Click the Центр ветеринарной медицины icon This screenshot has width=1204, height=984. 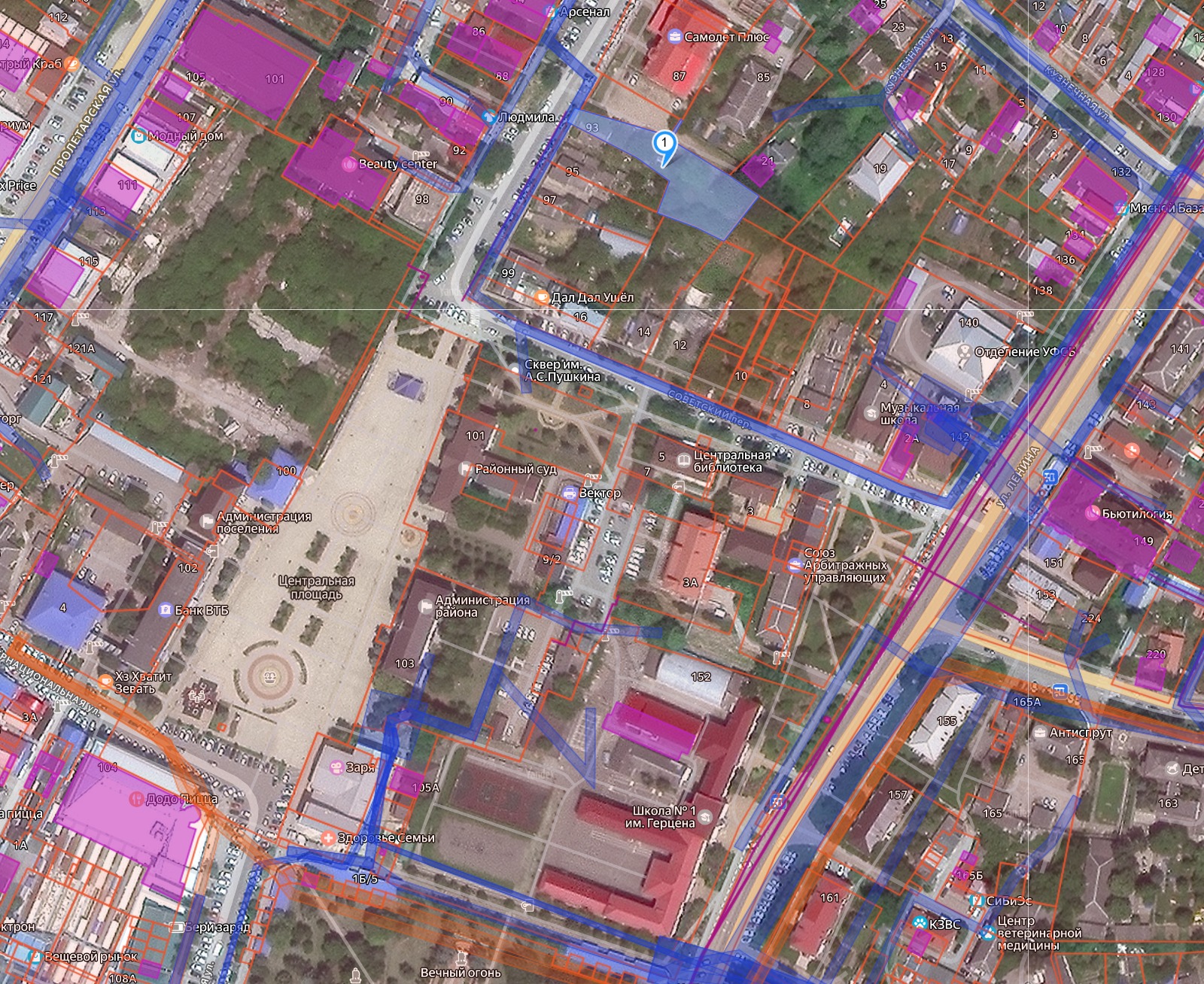[x=987, y=933]
